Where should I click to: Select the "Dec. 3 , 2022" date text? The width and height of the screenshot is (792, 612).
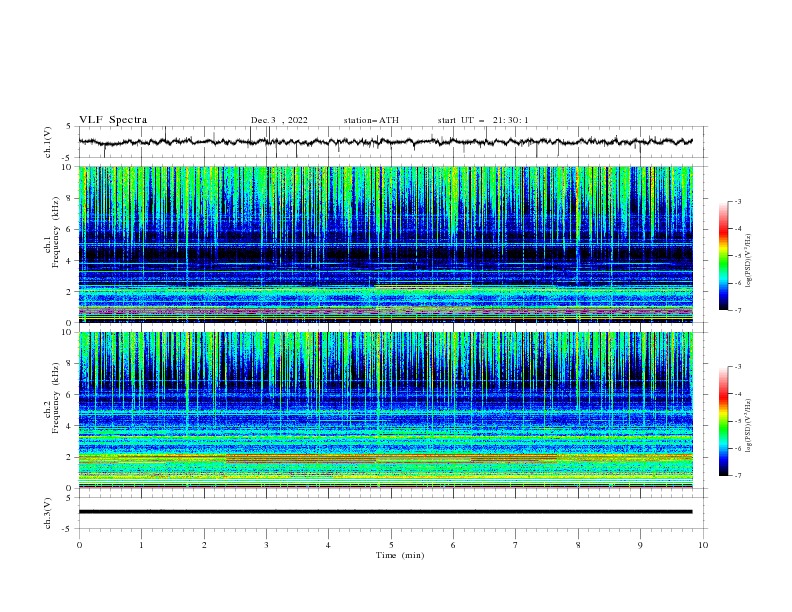click(x=279, y=120)
